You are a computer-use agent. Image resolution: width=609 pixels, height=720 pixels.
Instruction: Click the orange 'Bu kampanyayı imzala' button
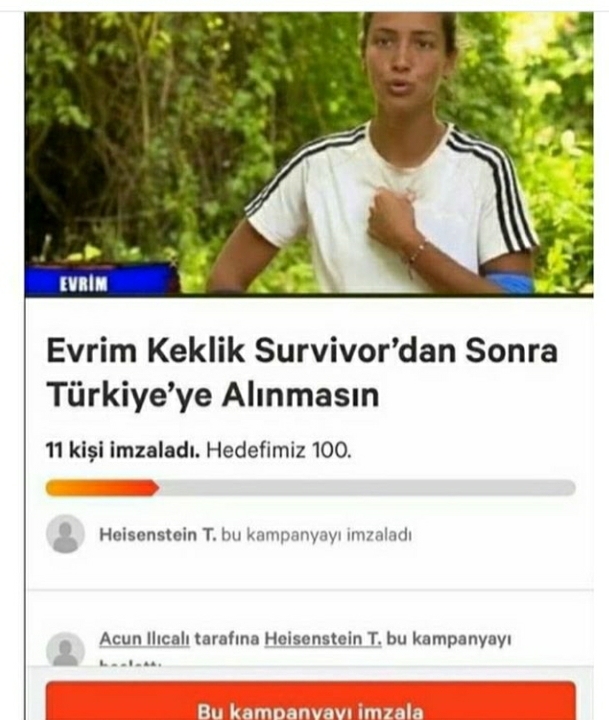pyautogui.click(x=310, y=701)
